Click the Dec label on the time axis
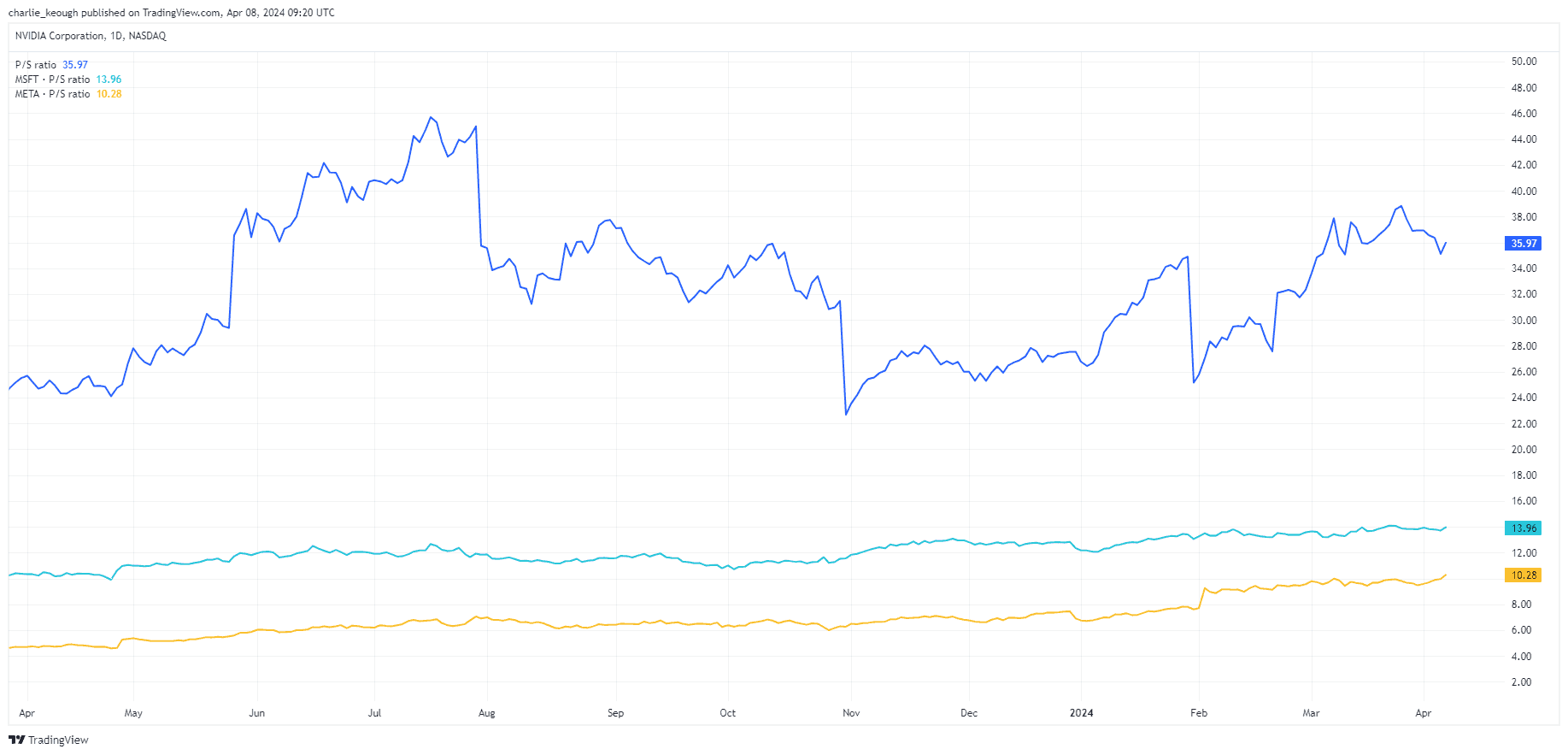The height and width of the screenshot is (755, 1568). (969, 713)
